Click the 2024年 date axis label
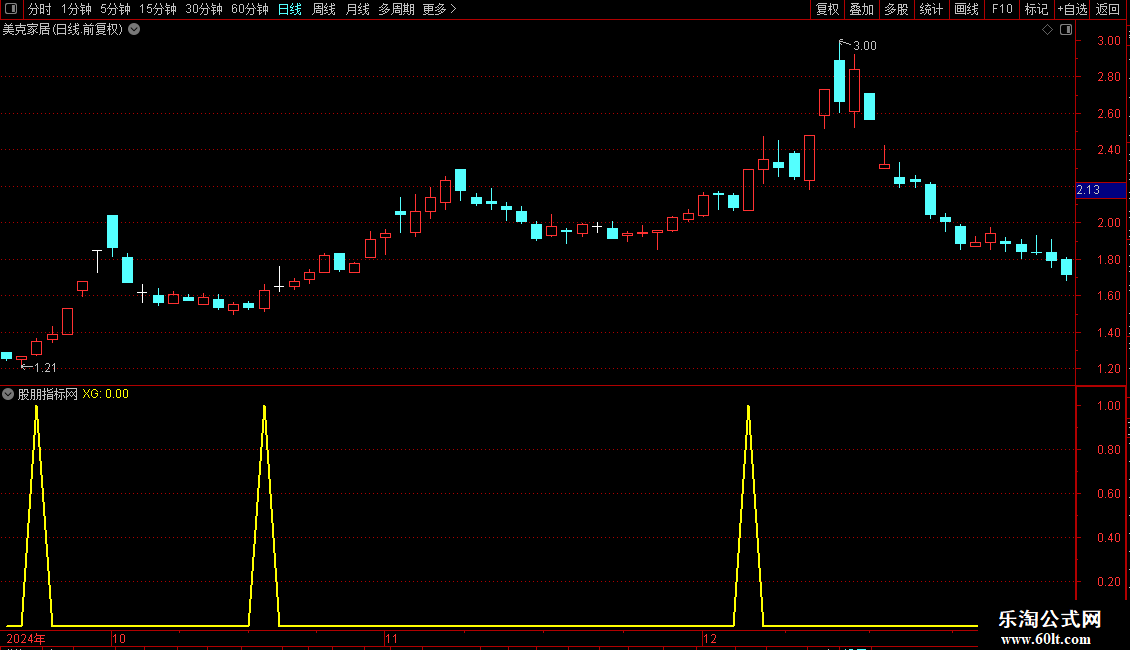Image resolution: width=1130 pixels, height=650 pixels. [26, 639]
